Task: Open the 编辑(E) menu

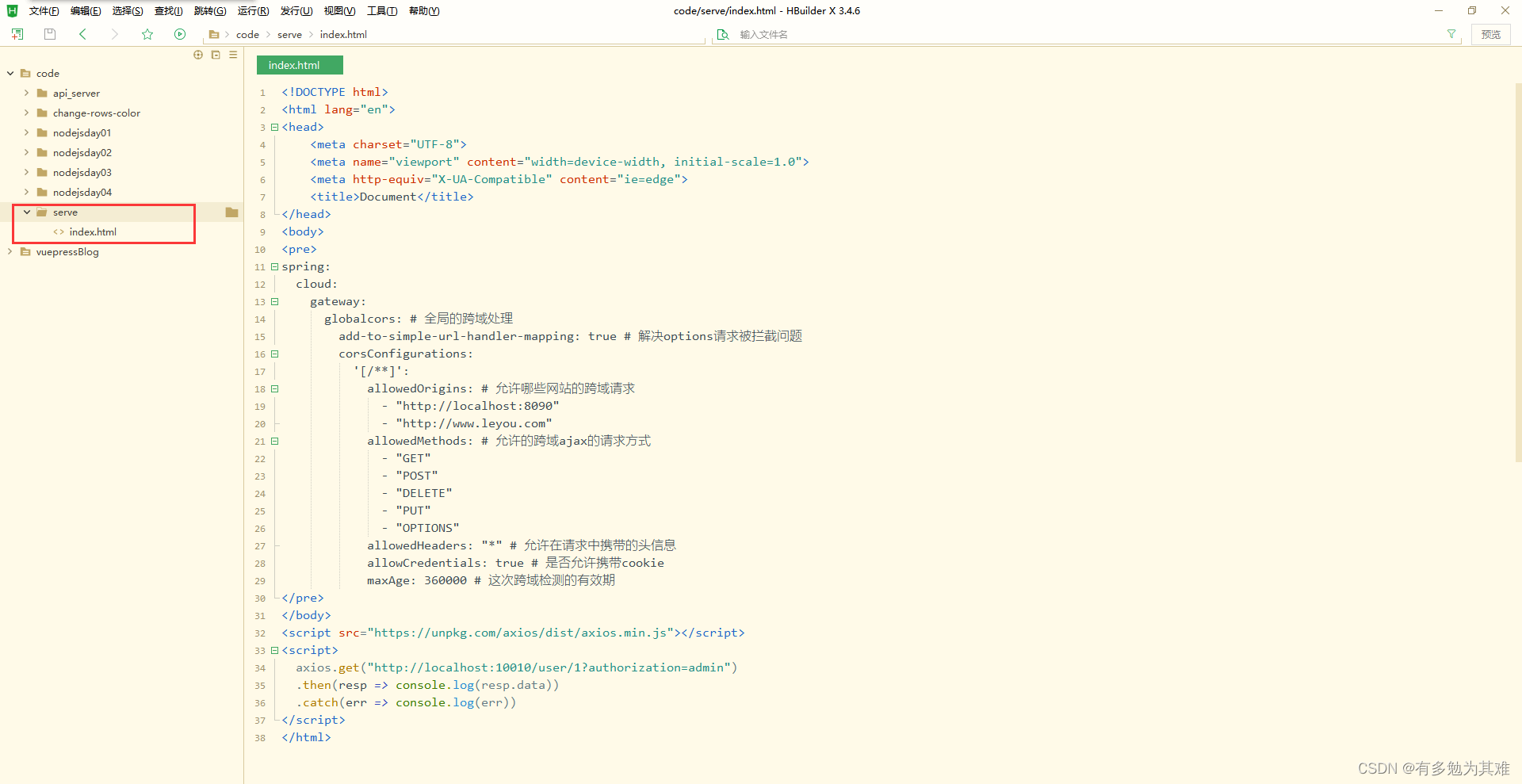Action: 86,11
